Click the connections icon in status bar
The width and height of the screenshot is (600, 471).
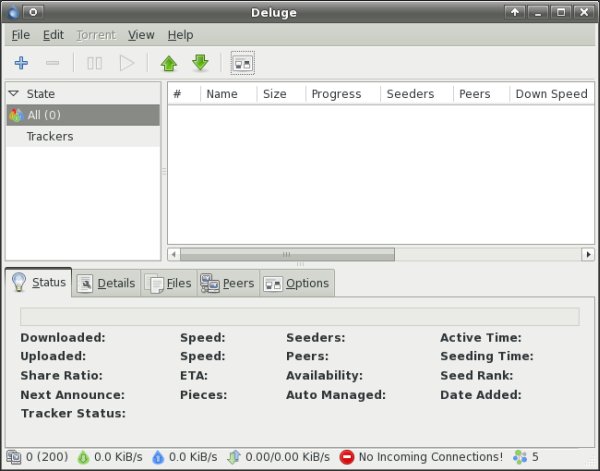click(x=14, y=457)
